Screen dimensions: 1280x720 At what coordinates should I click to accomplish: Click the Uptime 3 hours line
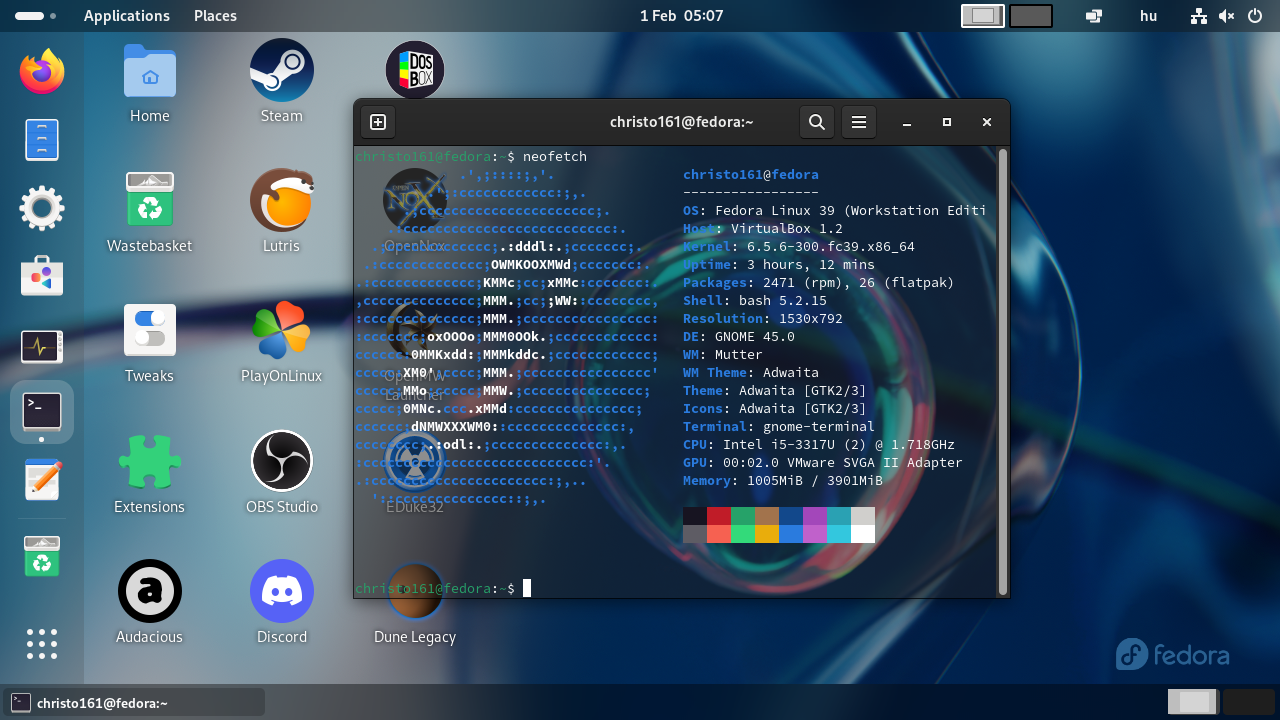(x=779, y=265)
